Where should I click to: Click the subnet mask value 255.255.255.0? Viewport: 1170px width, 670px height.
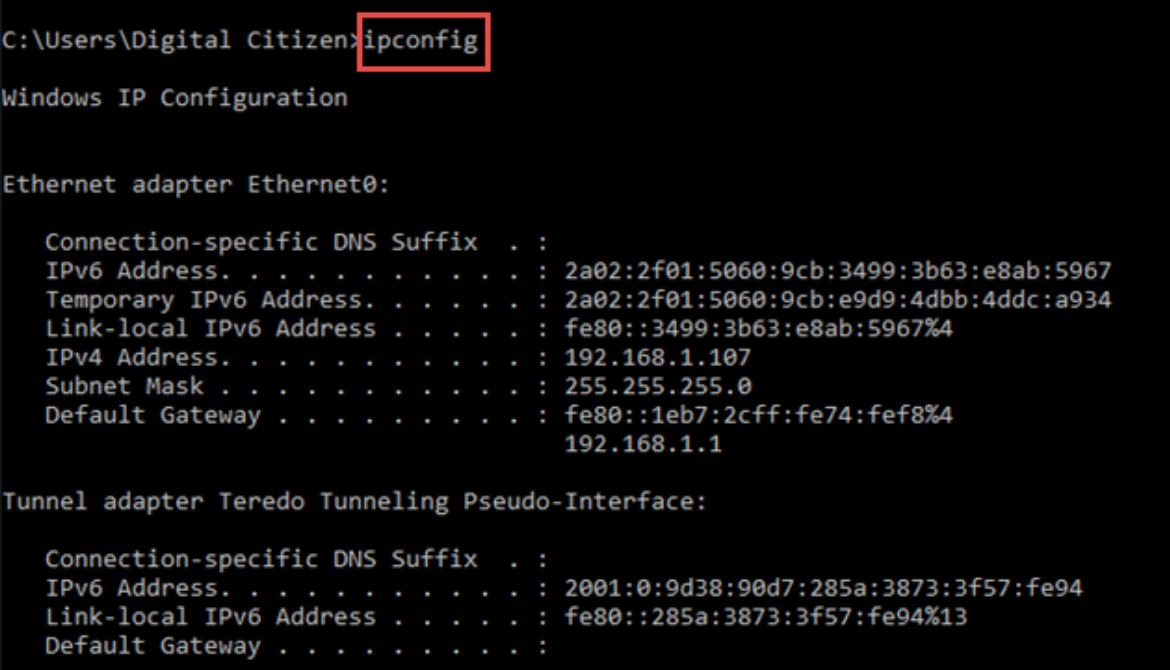point(658,386)
